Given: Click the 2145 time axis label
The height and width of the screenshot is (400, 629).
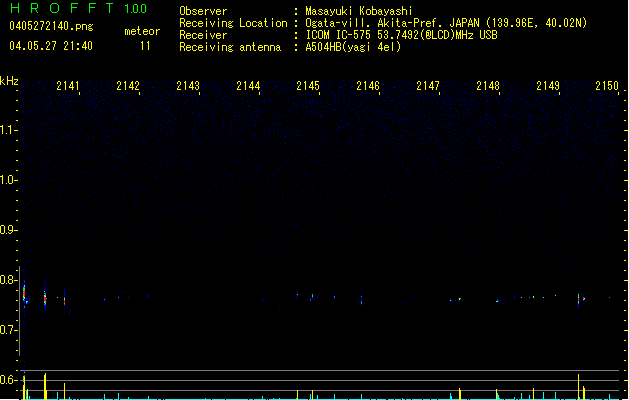Looking at the screenshot, I should (308, 86).
